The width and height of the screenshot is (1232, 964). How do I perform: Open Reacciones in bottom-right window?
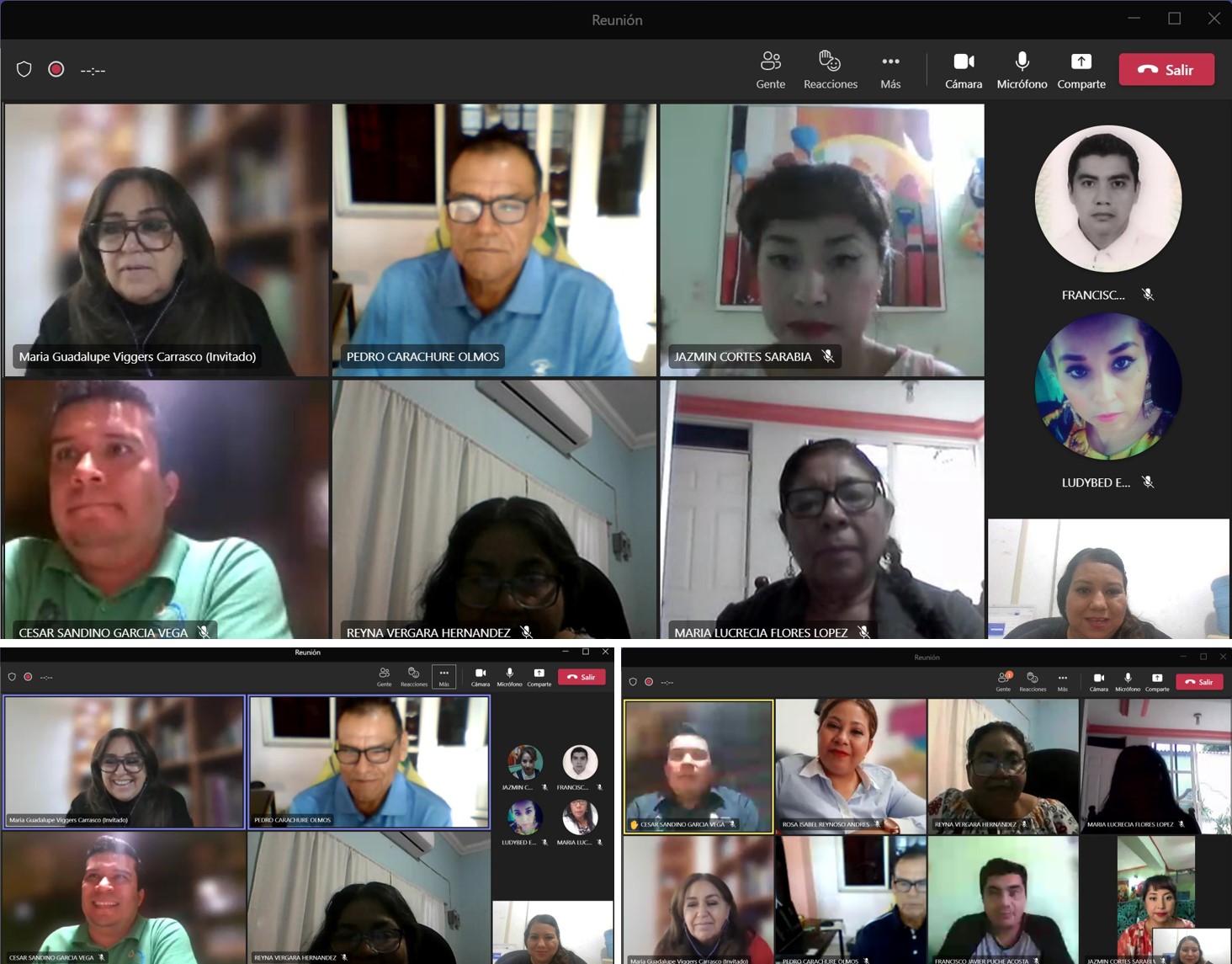click(1033, 682)
